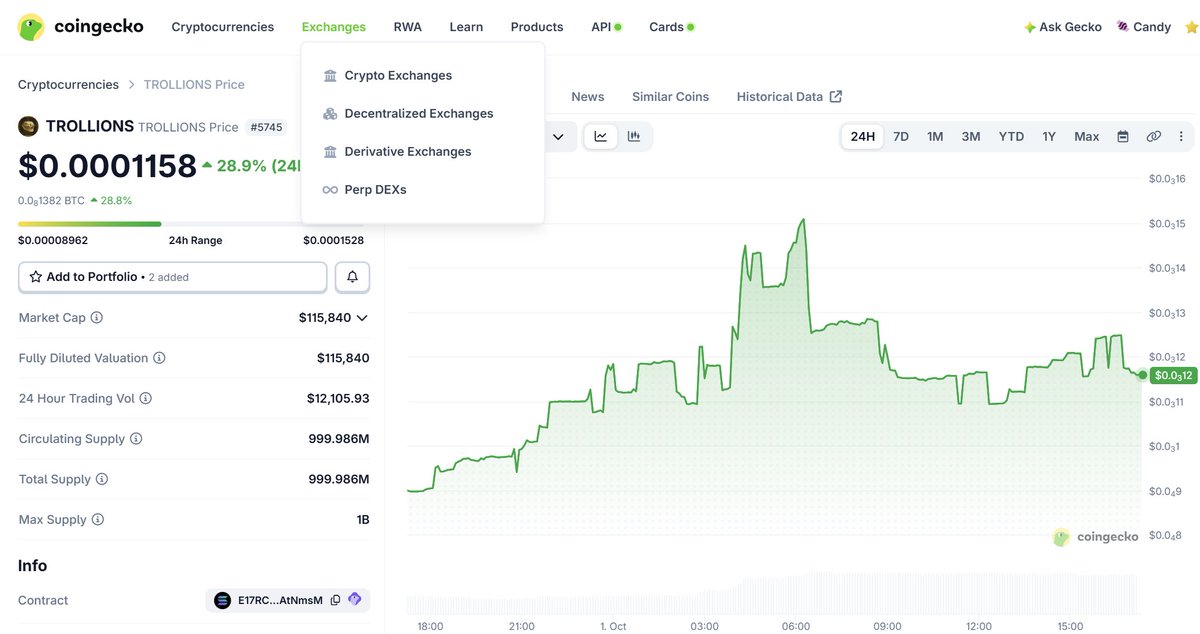1200x634 pixels.
Task: Click TROLLIONS Price breadcrumb
Action: click(x=194, y=84)
